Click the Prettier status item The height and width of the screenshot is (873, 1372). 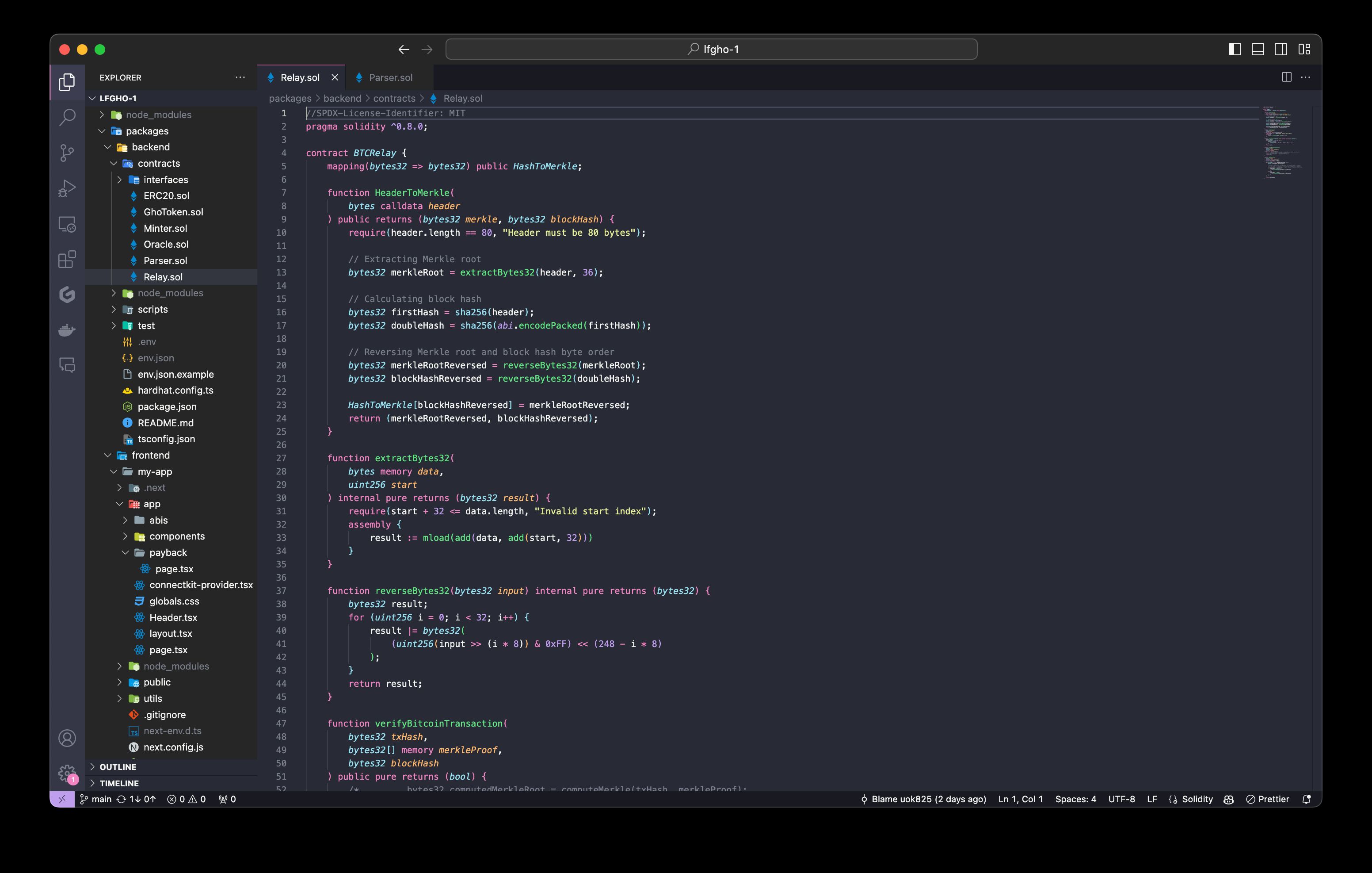pos(1268,800)
